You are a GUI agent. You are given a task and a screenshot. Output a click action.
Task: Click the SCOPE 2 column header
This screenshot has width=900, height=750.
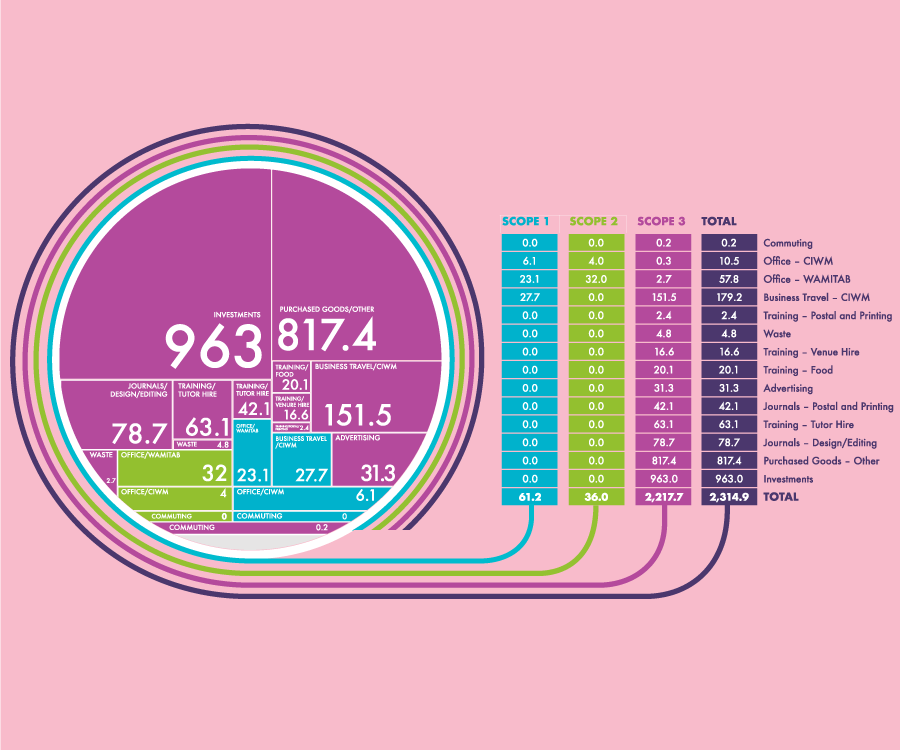tap(594, 221)
